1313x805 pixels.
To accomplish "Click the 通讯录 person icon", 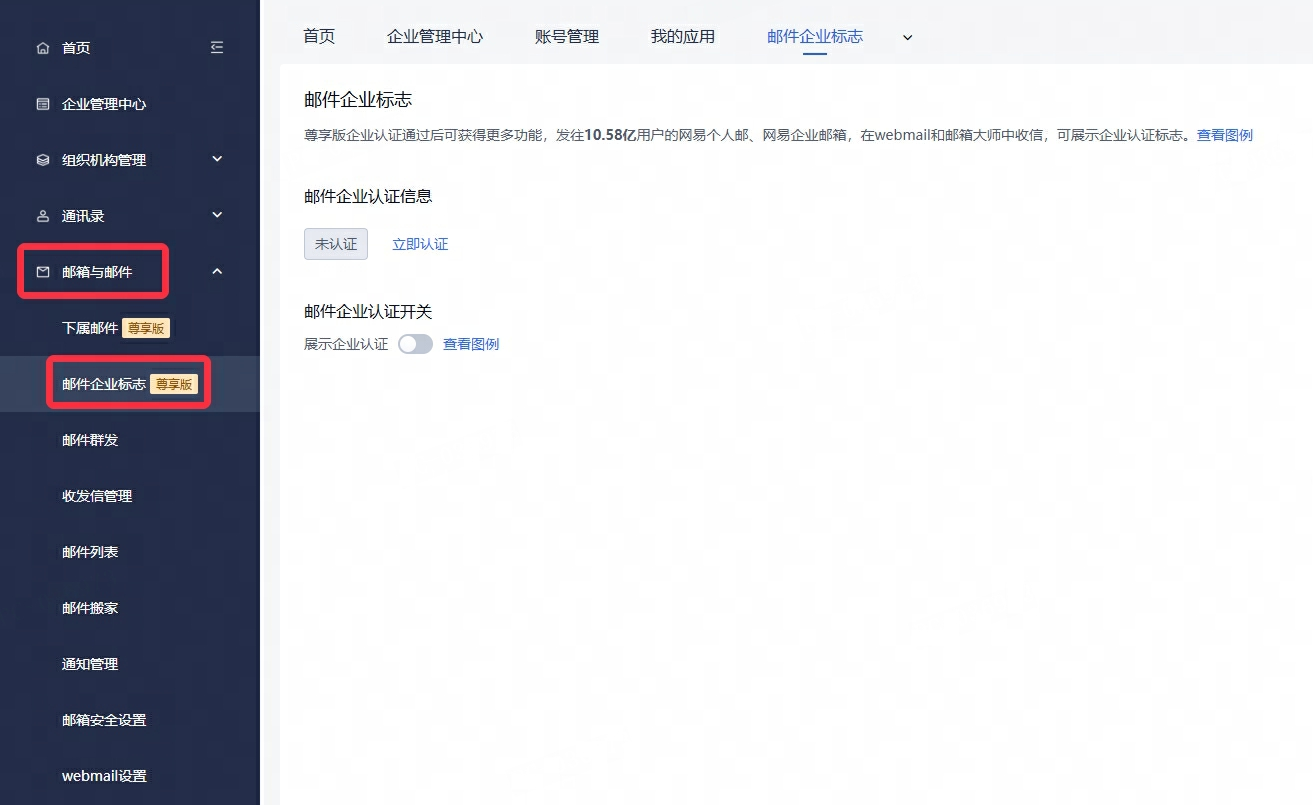I will tap(42, 216).
